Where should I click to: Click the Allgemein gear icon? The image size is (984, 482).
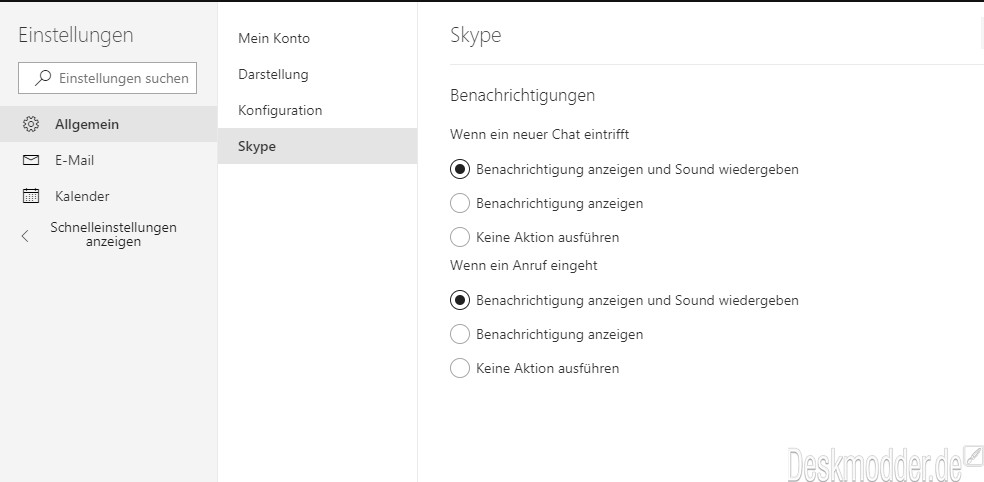click(31, 124)
